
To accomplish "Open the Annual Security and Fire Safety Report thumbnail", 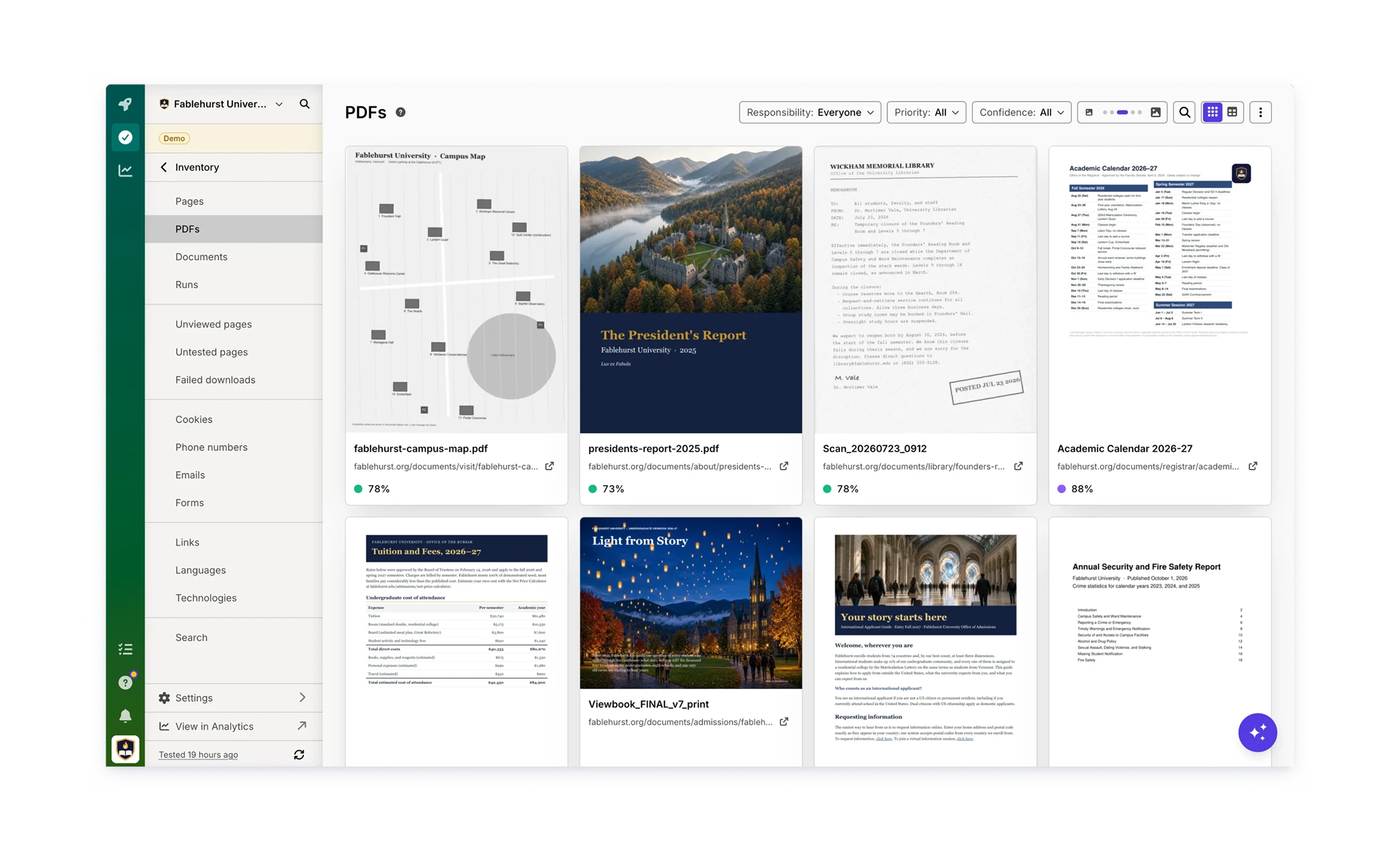I will click(x=1160, y=642).
